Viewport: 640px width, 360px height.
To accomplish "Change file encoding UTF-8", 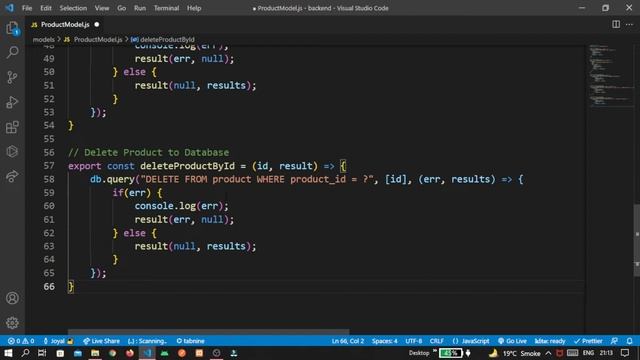I will (x=413, y=341).
